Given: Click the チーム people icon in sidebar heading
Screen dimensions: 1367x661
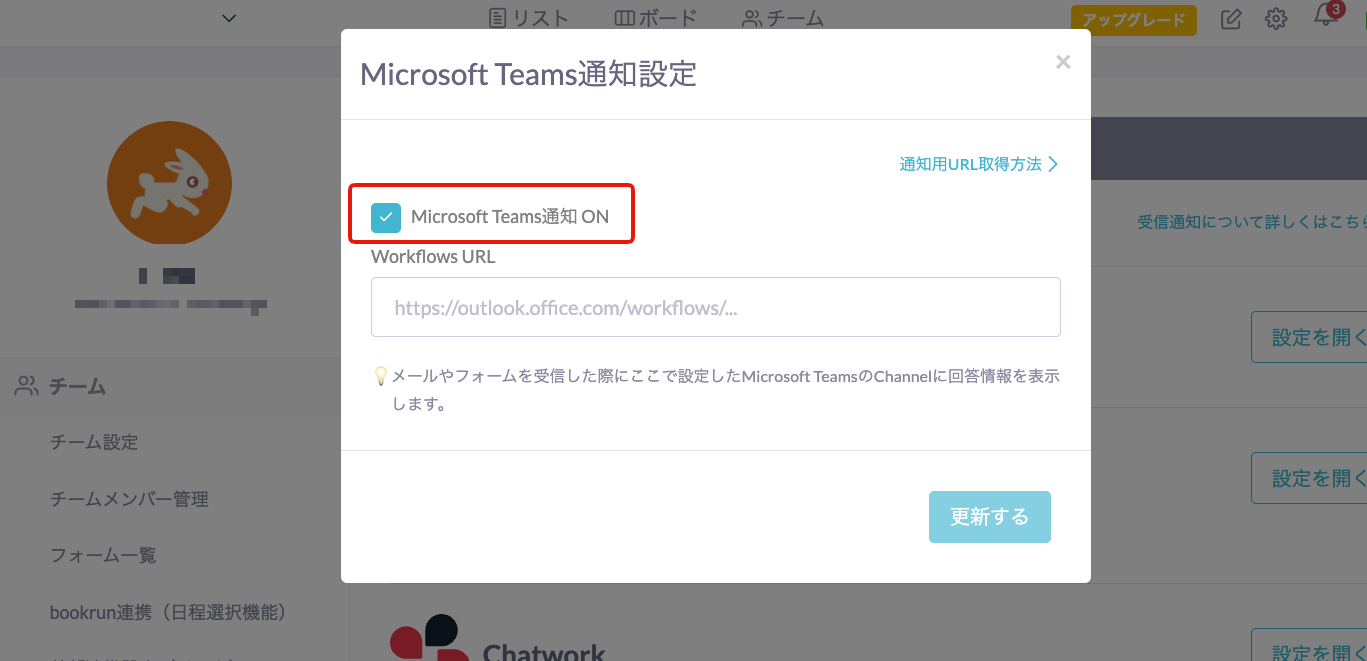Looking at the screenshot, I should tap(27, 386).
